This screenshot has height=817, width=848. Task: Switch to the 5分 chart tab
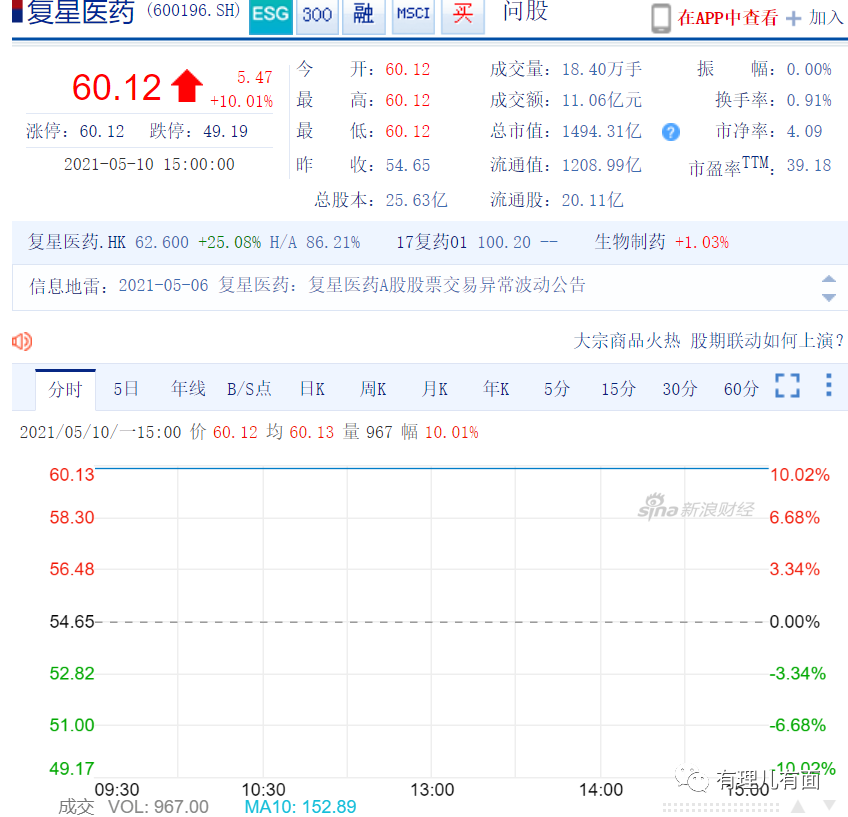pyautogui.click(x=557, y=389)
